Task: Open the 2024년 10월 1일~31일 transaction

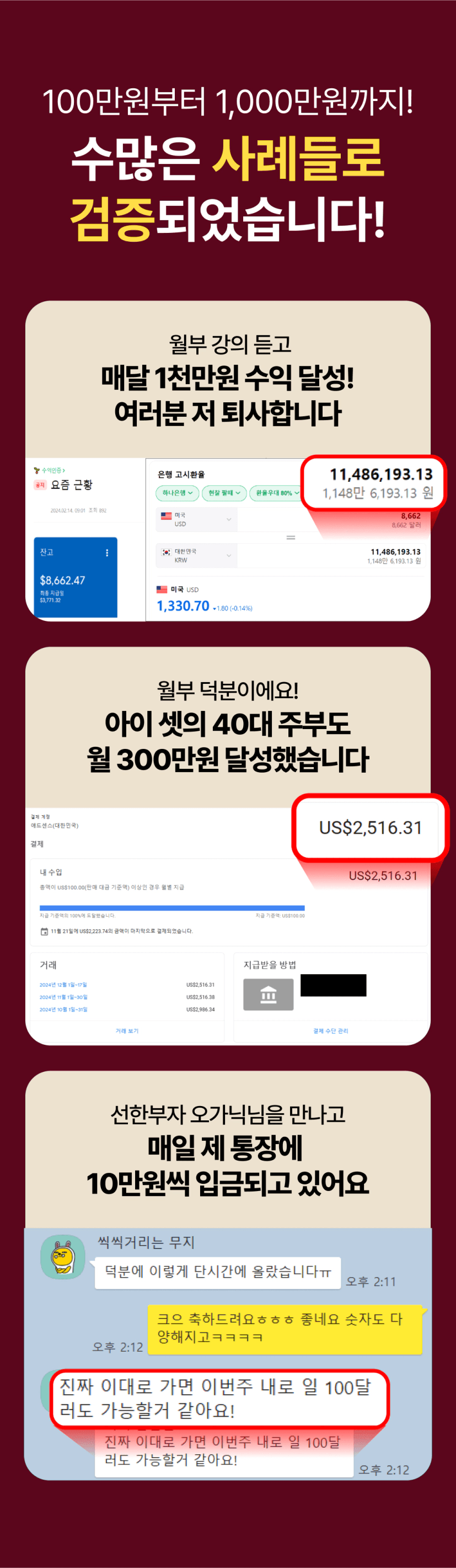Action: tap(63, 1009)
